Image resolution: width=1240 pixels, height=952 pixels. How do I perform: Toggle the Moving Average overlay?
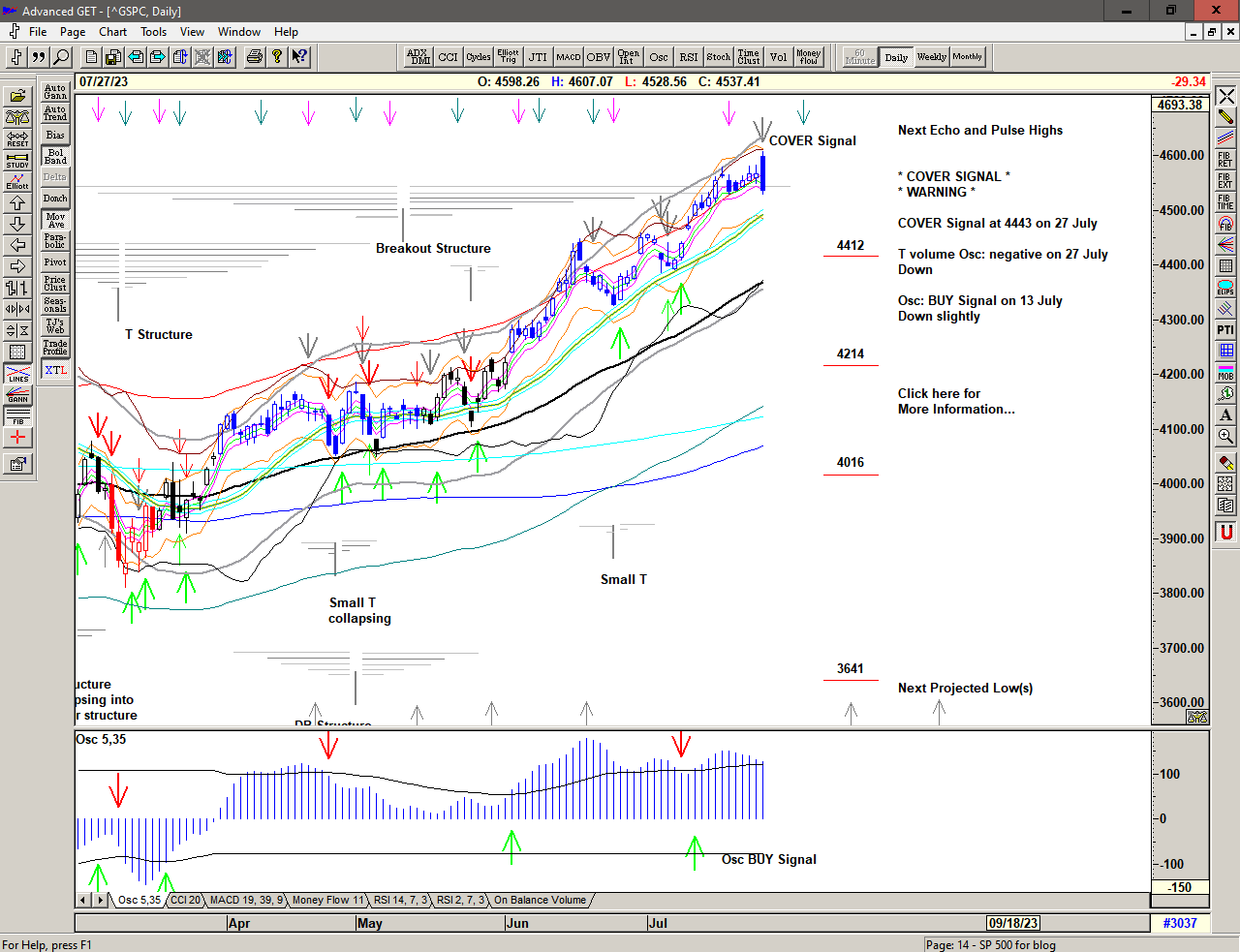(55, 221)
